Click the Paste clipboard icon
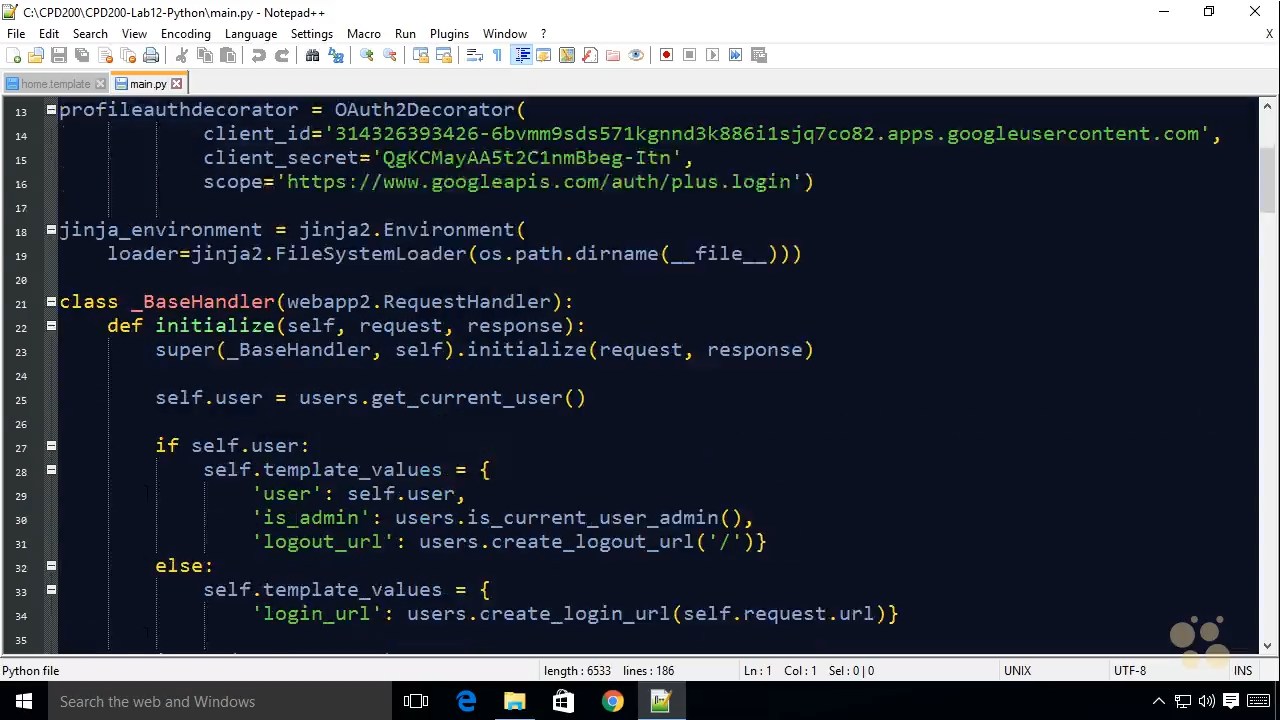Screen dimensions: 1280x720 [228, 55]
